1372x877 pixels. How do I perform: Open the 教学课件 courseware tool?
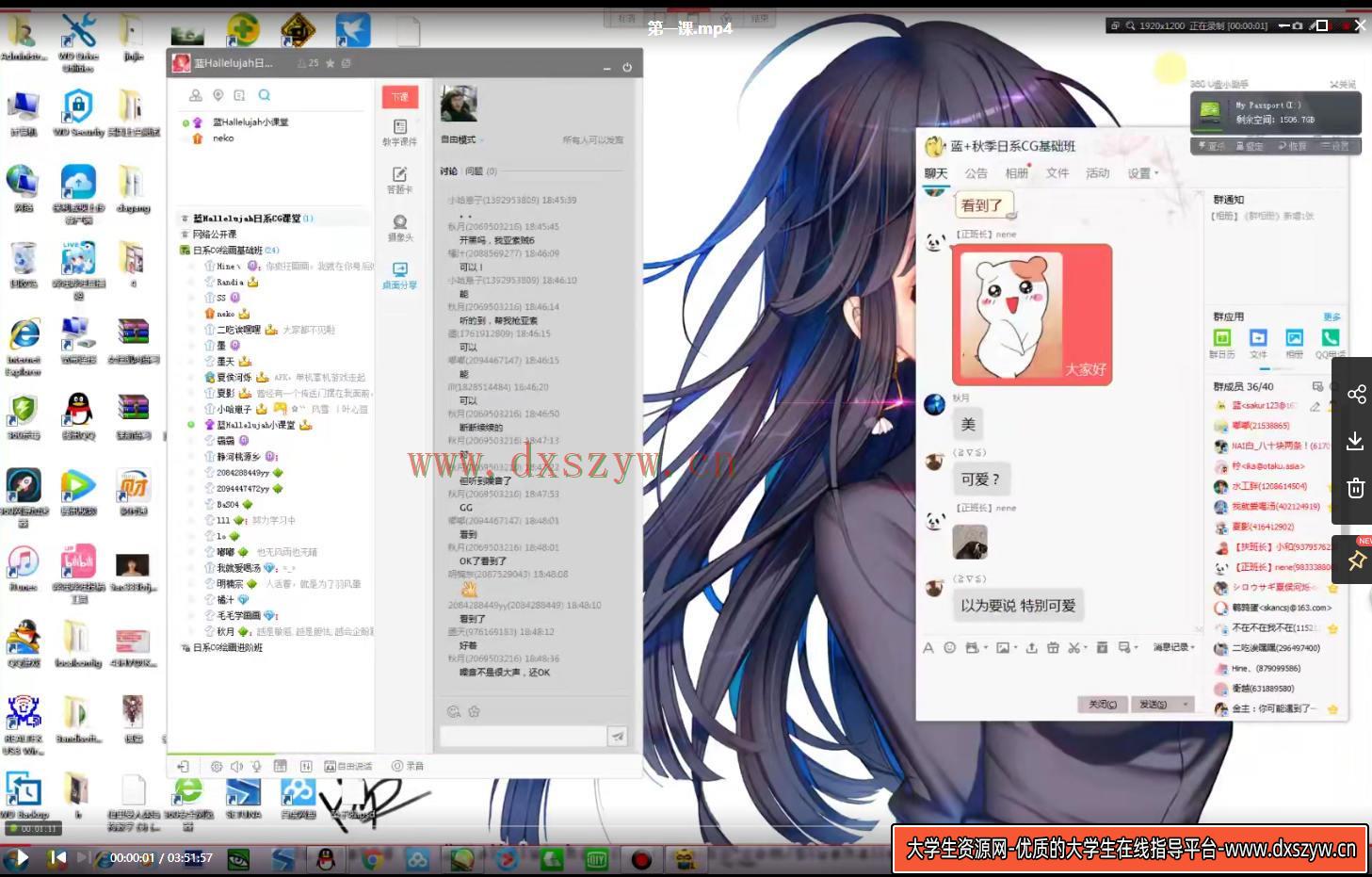click(x=399, y=133)
